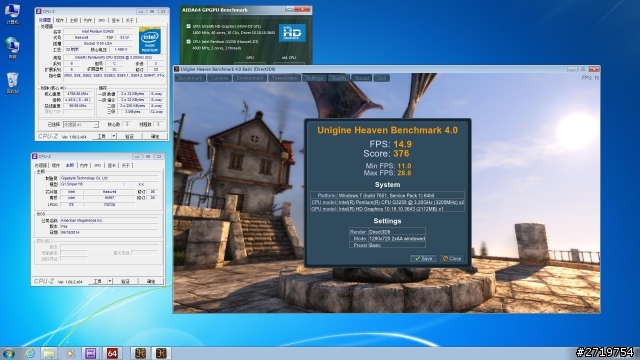
Task: Launch Internet Explorer from the taskbar
Action: click(29, 353)
